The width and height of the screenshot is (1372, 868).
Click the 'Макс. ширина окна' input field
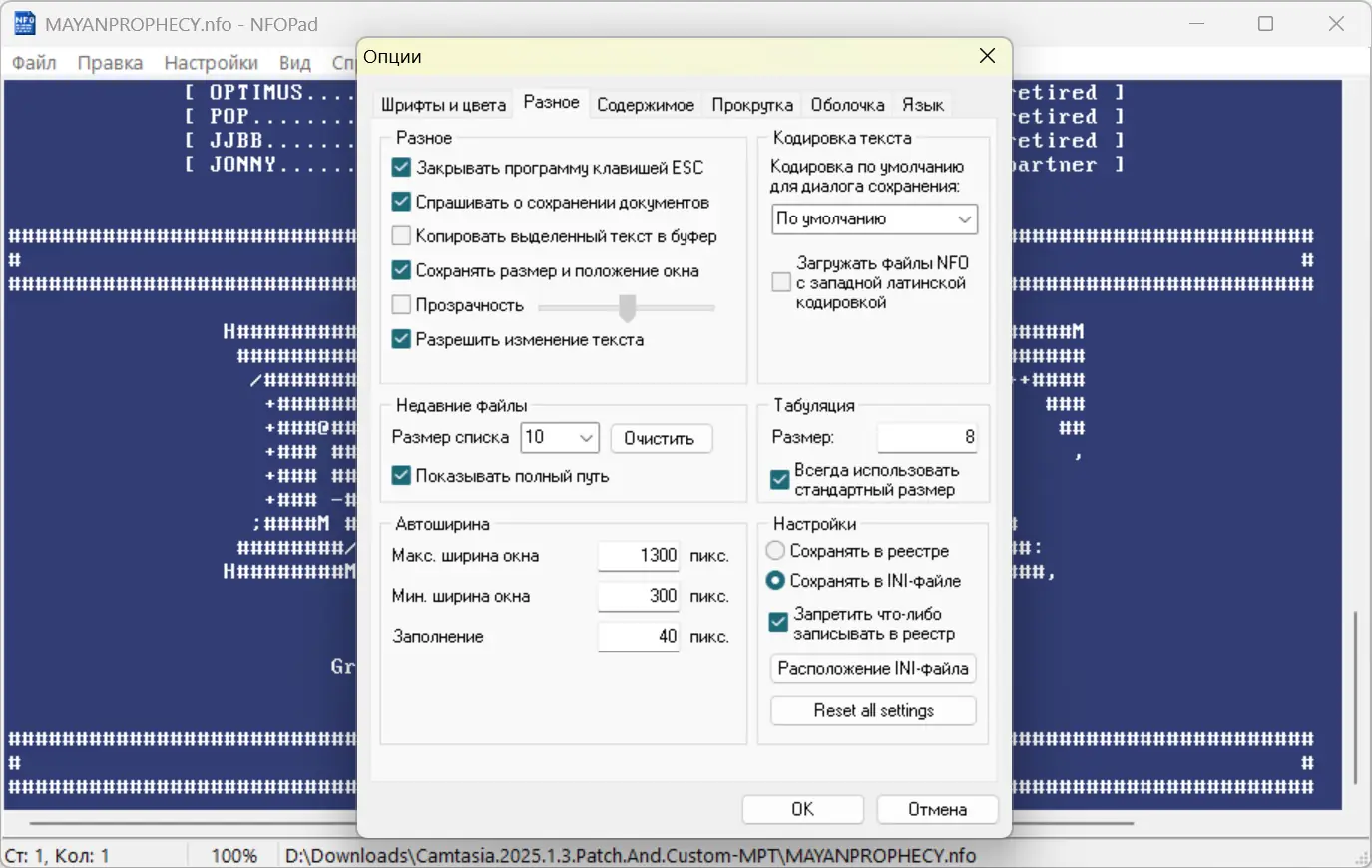(639, 555)
